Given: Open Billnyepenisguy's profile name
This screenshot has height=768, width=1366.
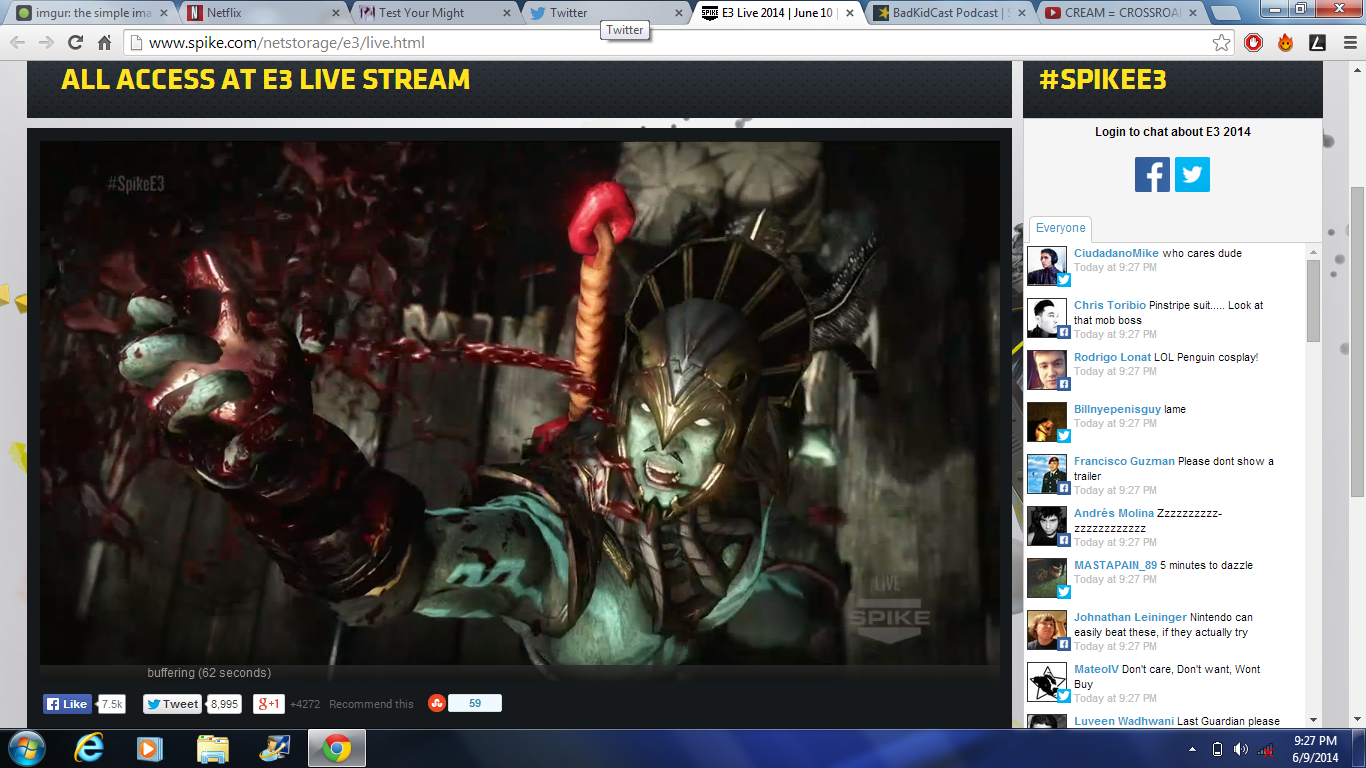Looking at the screenshot, I should (x=1116, y=409).
